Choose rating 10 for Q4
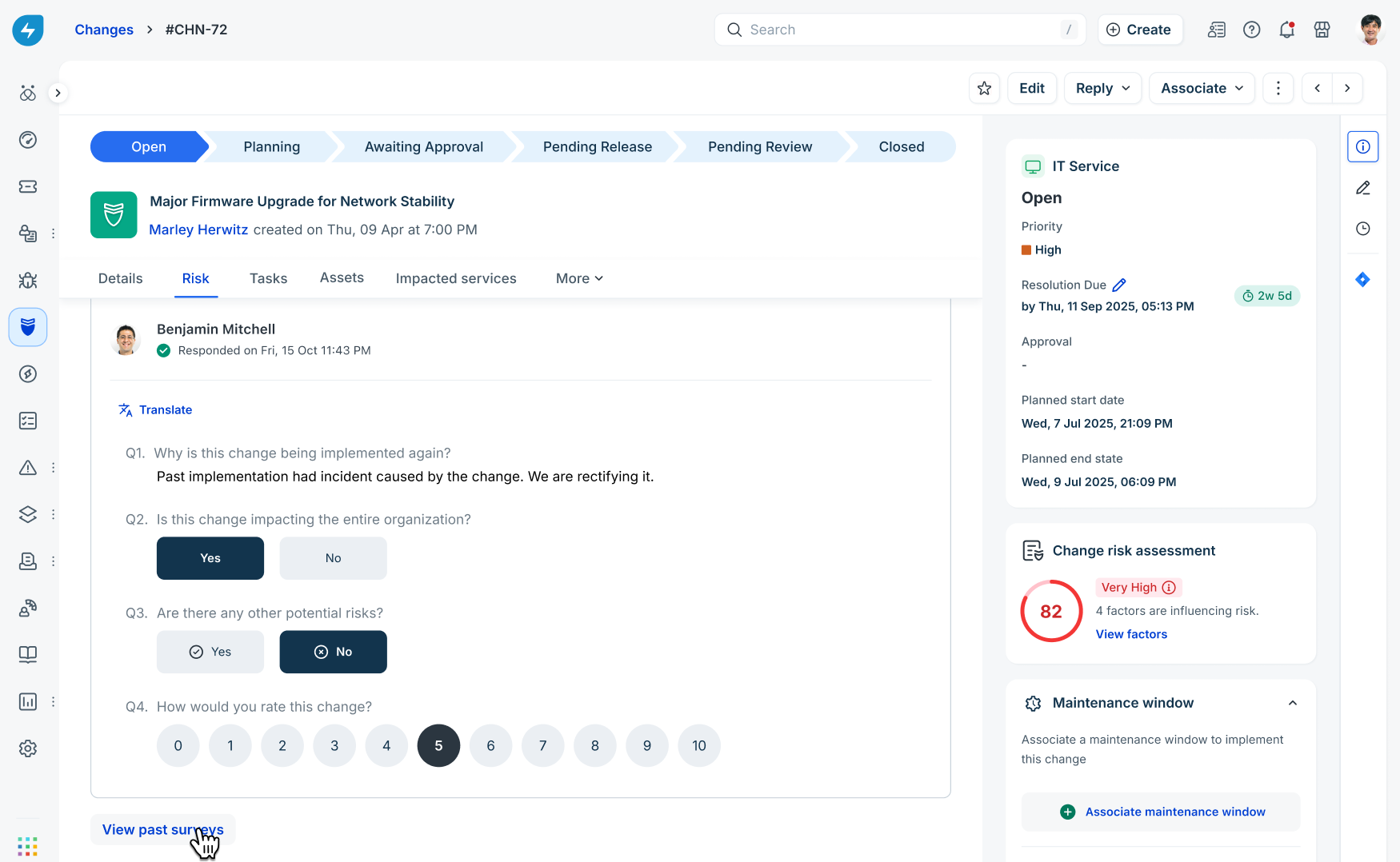This screenshot has width=1400, height=862. (x=699, y=745)
